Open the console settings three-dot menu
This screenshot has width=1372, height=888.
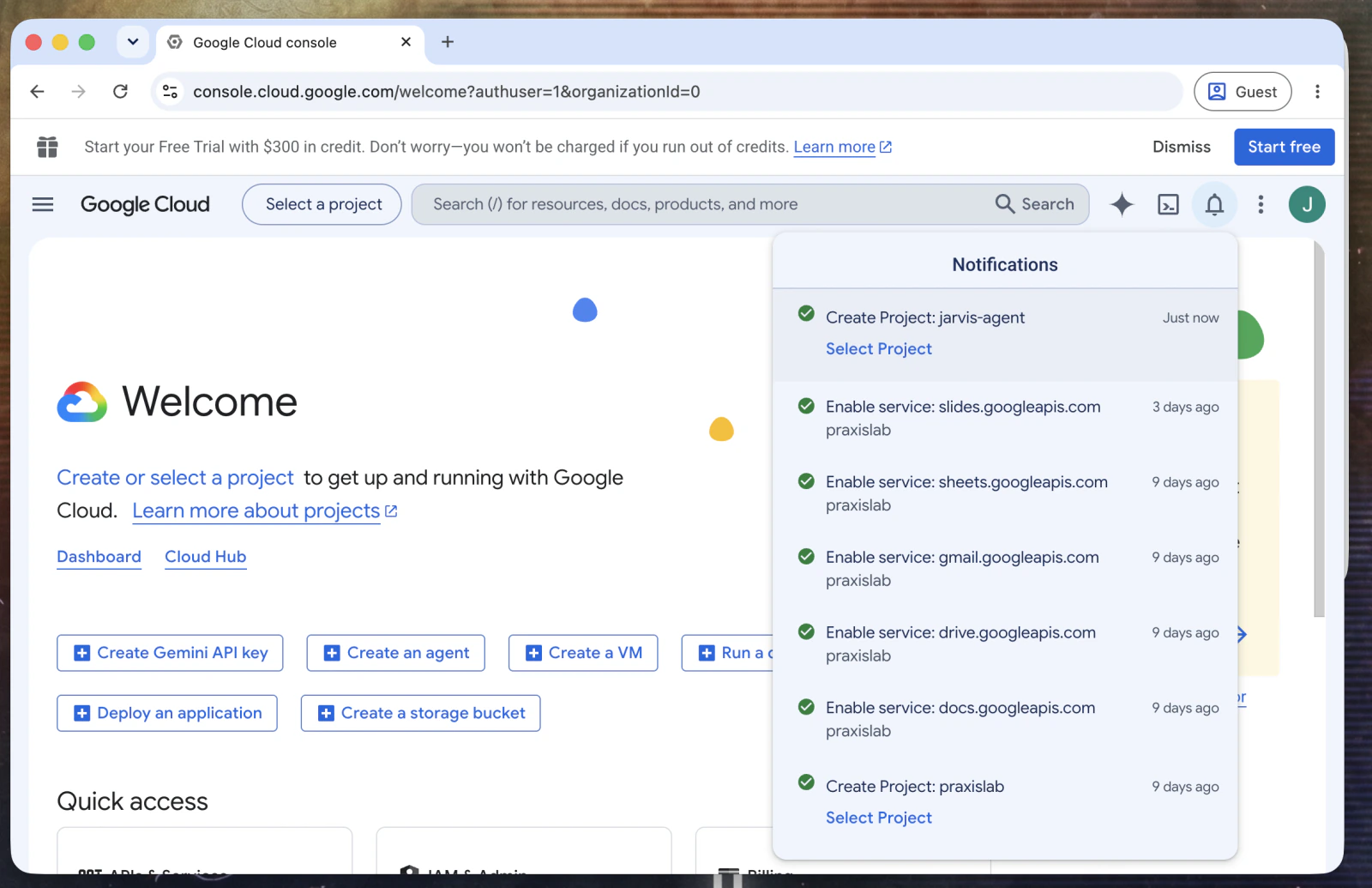(x=1261, y=204)
